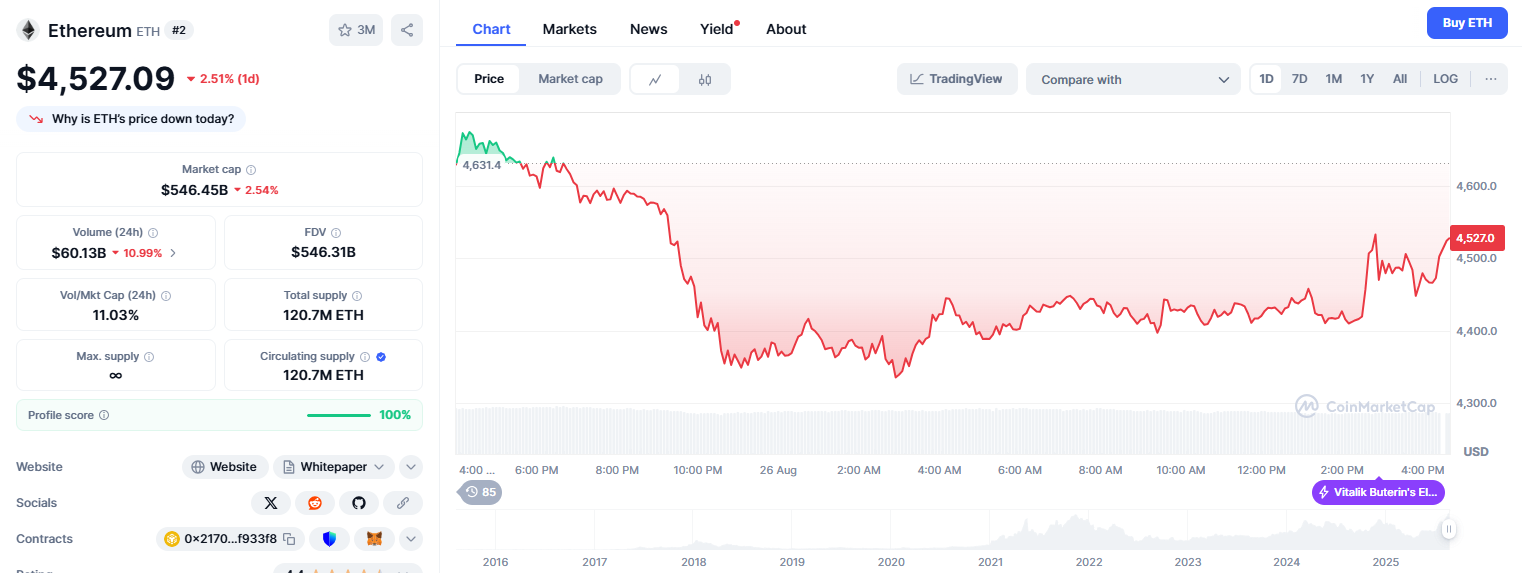Set chart range to All
Image resolution: width=1522 pixels, height=573 pixels.
tap(1400, 79)
